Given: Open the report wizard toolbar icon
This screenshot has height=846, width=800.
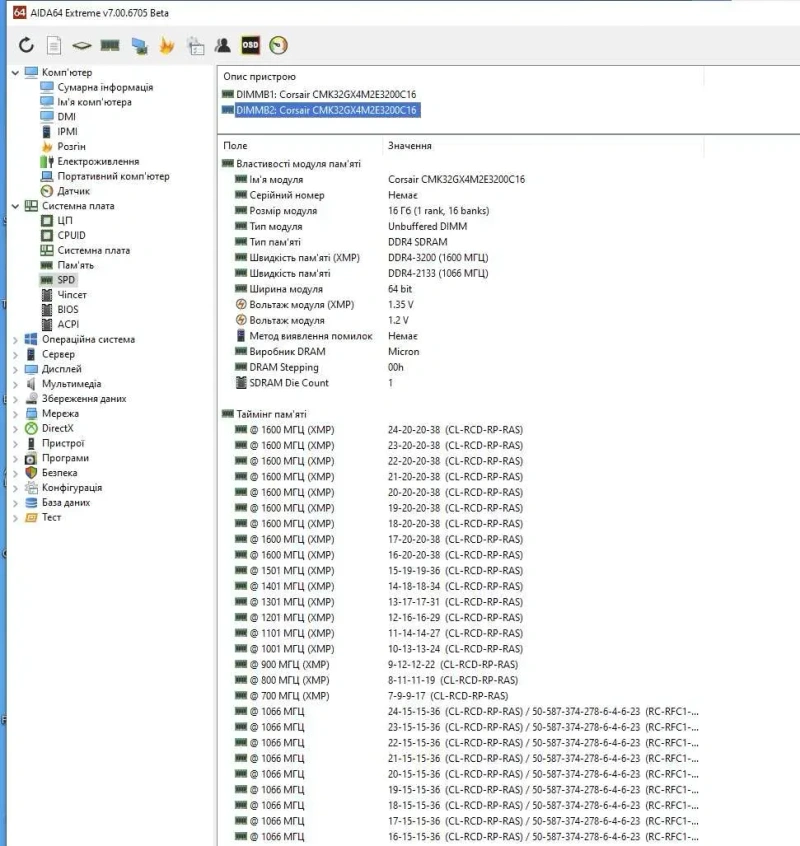Looking at the screenshot, I should click(x=195, y=46).
